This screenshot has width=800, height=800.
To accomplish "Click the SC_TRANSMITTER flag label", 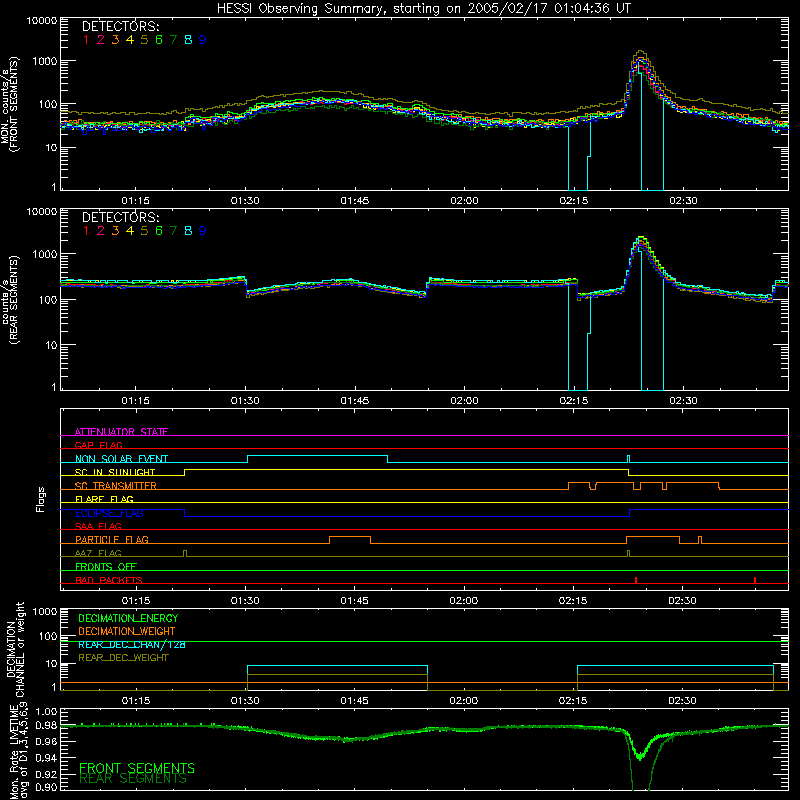I will (116, 486).
